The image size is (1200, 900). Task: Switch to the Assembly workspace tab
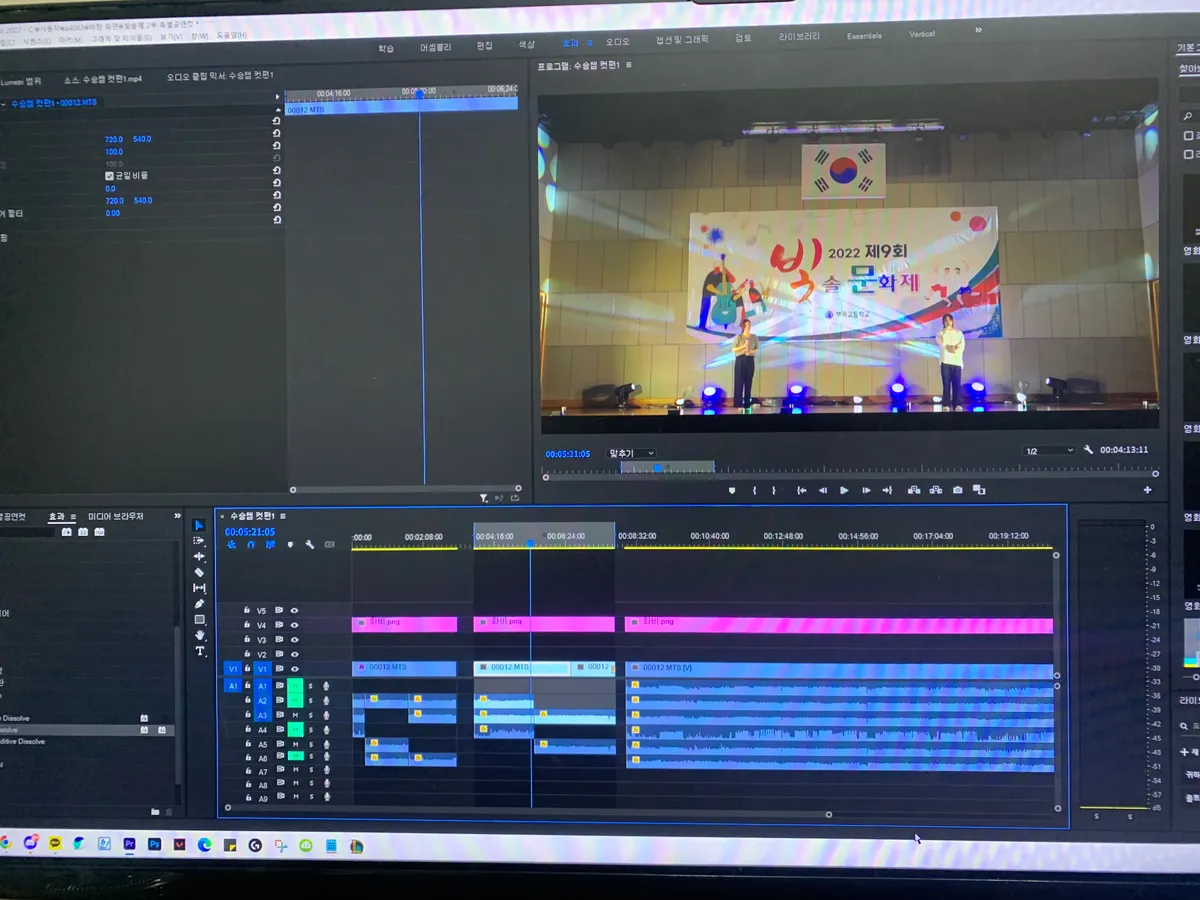pyautogui.click(x=435, y=47)
